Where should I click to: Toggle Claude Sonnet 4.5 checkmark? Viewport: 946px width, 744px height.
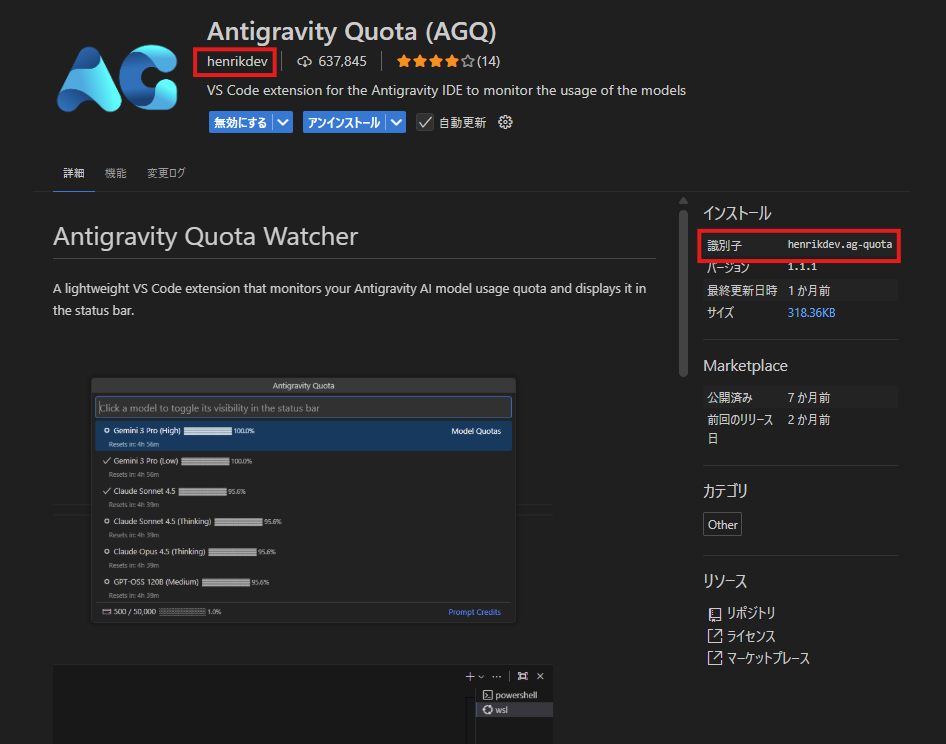(107, 491)
